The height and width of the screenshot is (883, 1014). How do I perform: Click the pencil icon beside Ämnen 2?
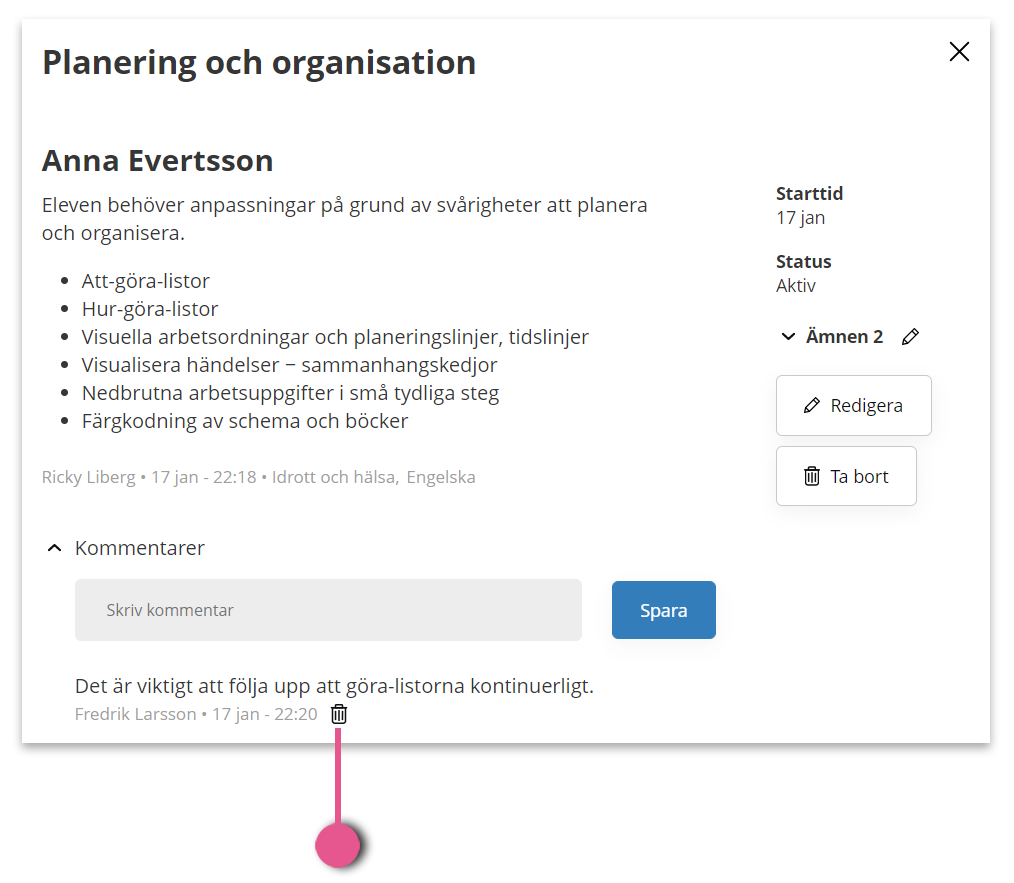click(x=910, y=336)
